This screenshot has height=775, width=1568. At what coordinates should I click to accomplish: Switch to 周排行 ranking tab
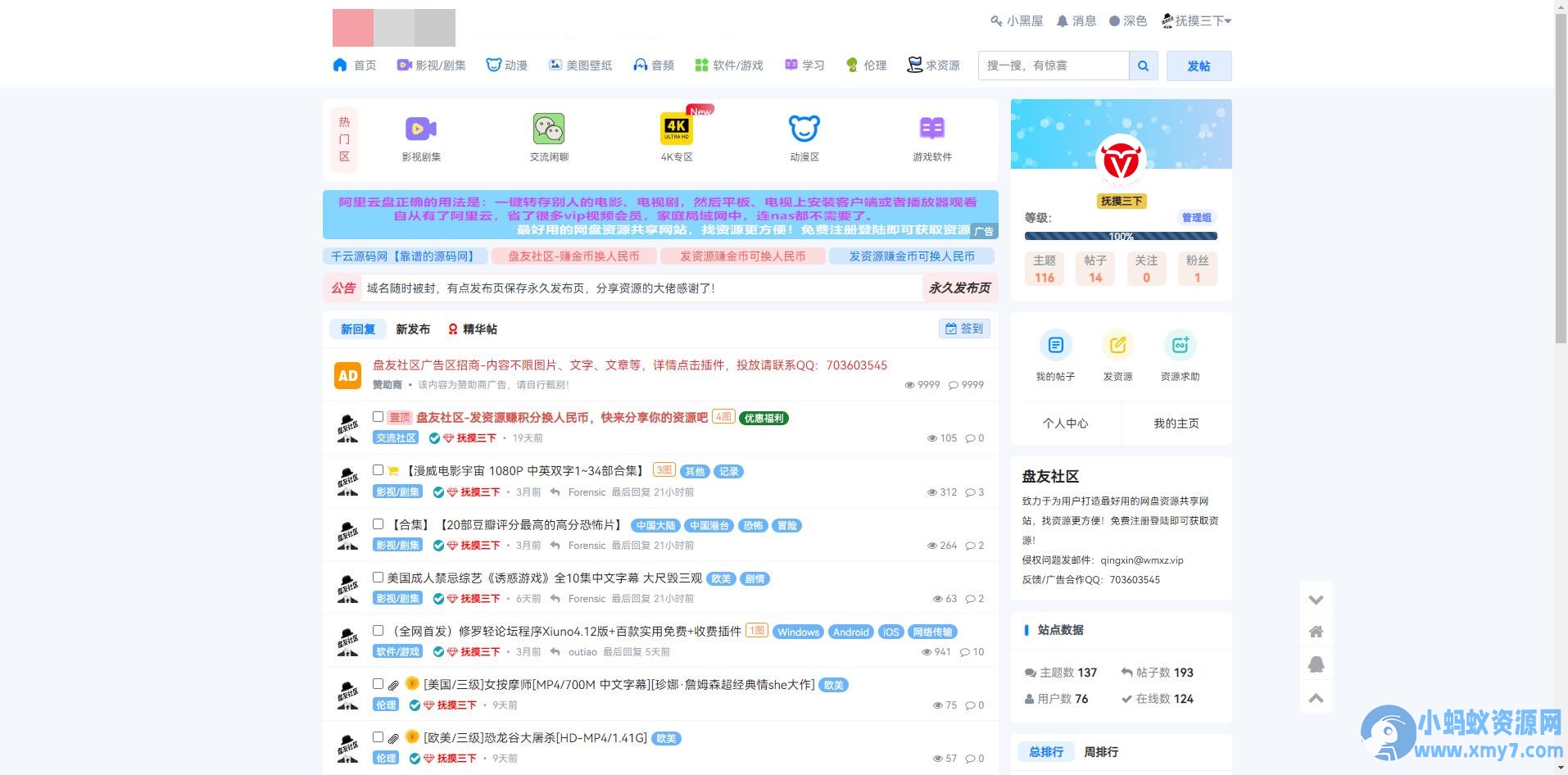1101,751
